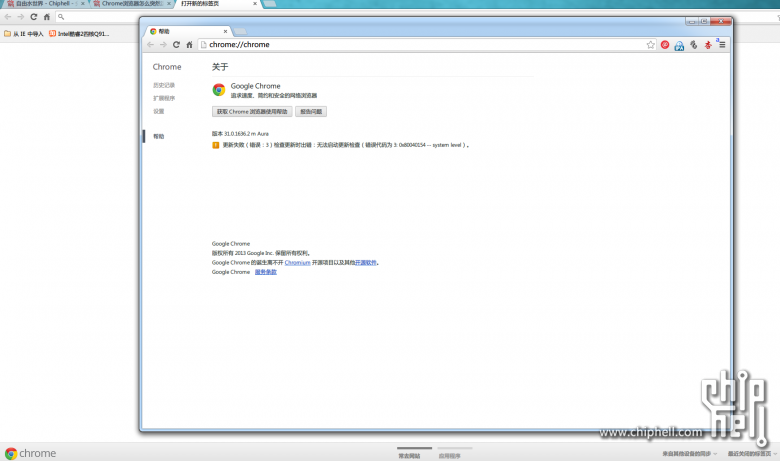Open the 服务条款 link

[x=266, y=272]
